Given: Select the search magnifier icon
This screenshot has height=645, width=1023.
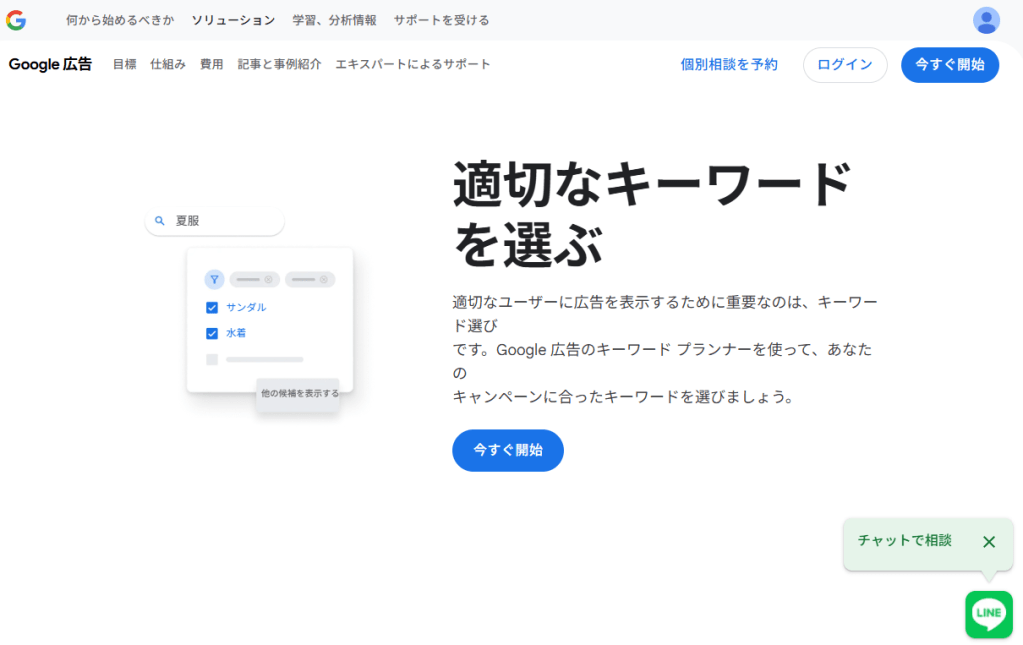Looking at the screenshot, I should tap(161, 220).
